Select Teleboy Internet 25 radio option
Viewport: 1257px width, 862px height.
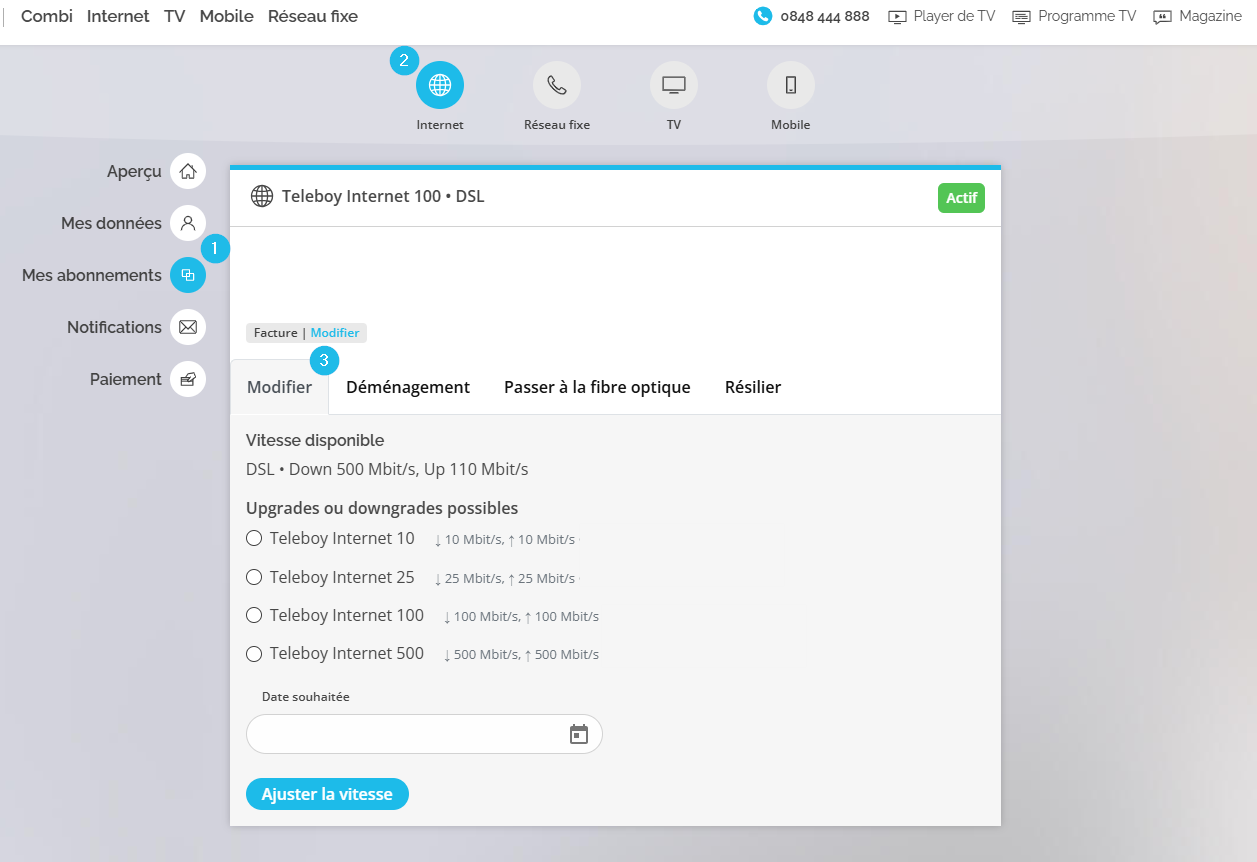254,577
